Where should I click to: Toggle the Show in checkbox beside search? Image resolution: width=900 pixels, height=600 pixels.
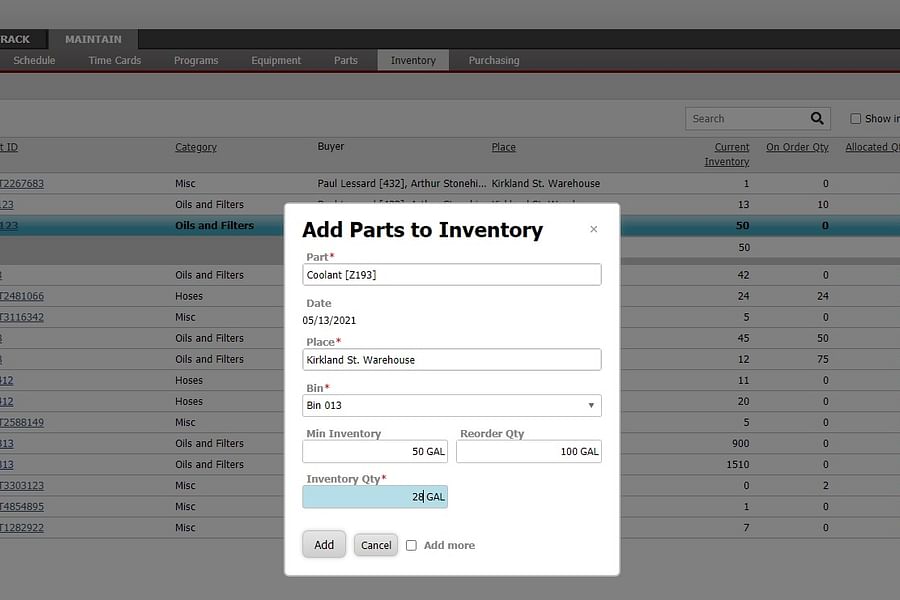[x=857, y=118]
